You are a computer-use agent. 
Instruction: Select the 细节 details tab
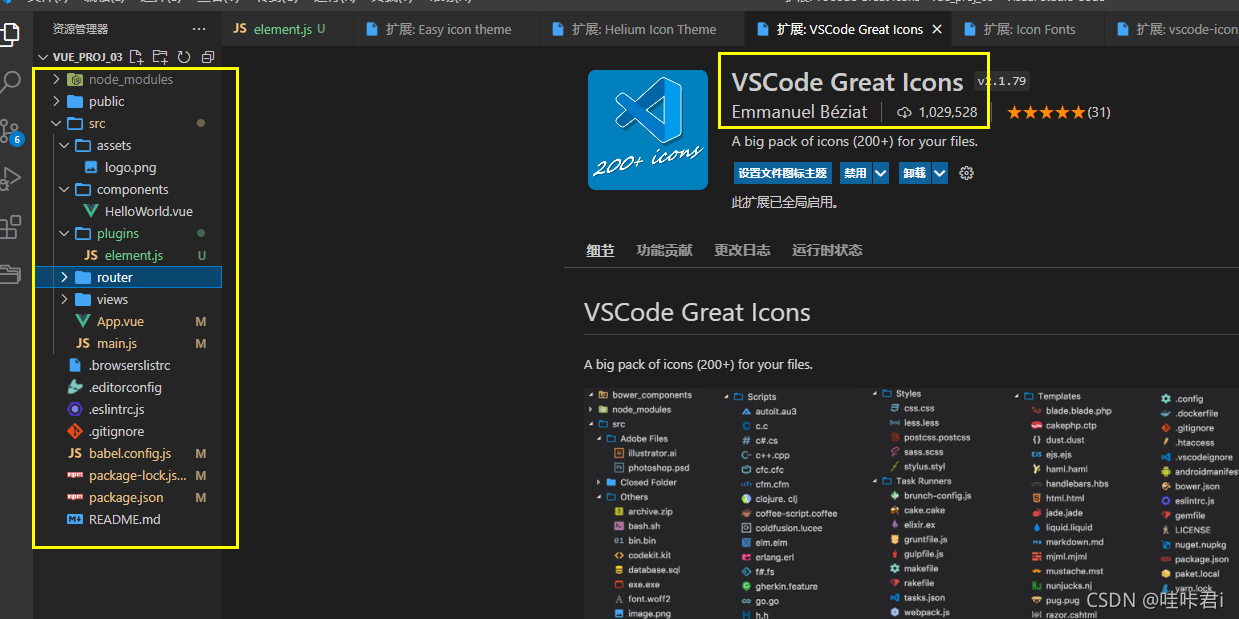pyautogui.click(x=600, y=250)
